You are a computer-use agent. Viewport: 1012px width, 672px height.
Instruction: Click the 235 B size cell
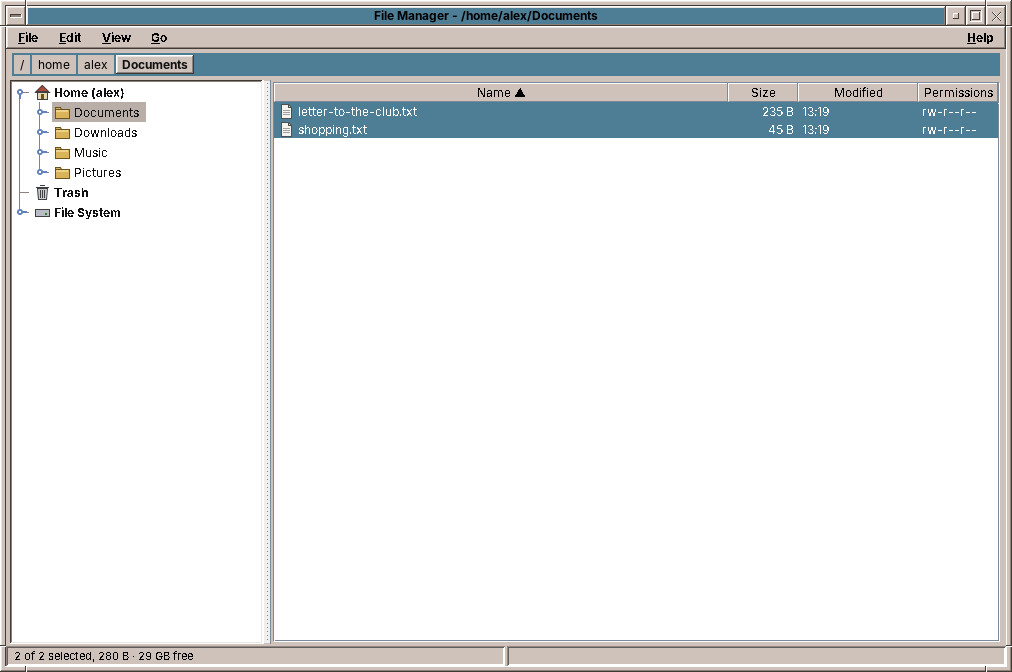(x=778, y=112)
